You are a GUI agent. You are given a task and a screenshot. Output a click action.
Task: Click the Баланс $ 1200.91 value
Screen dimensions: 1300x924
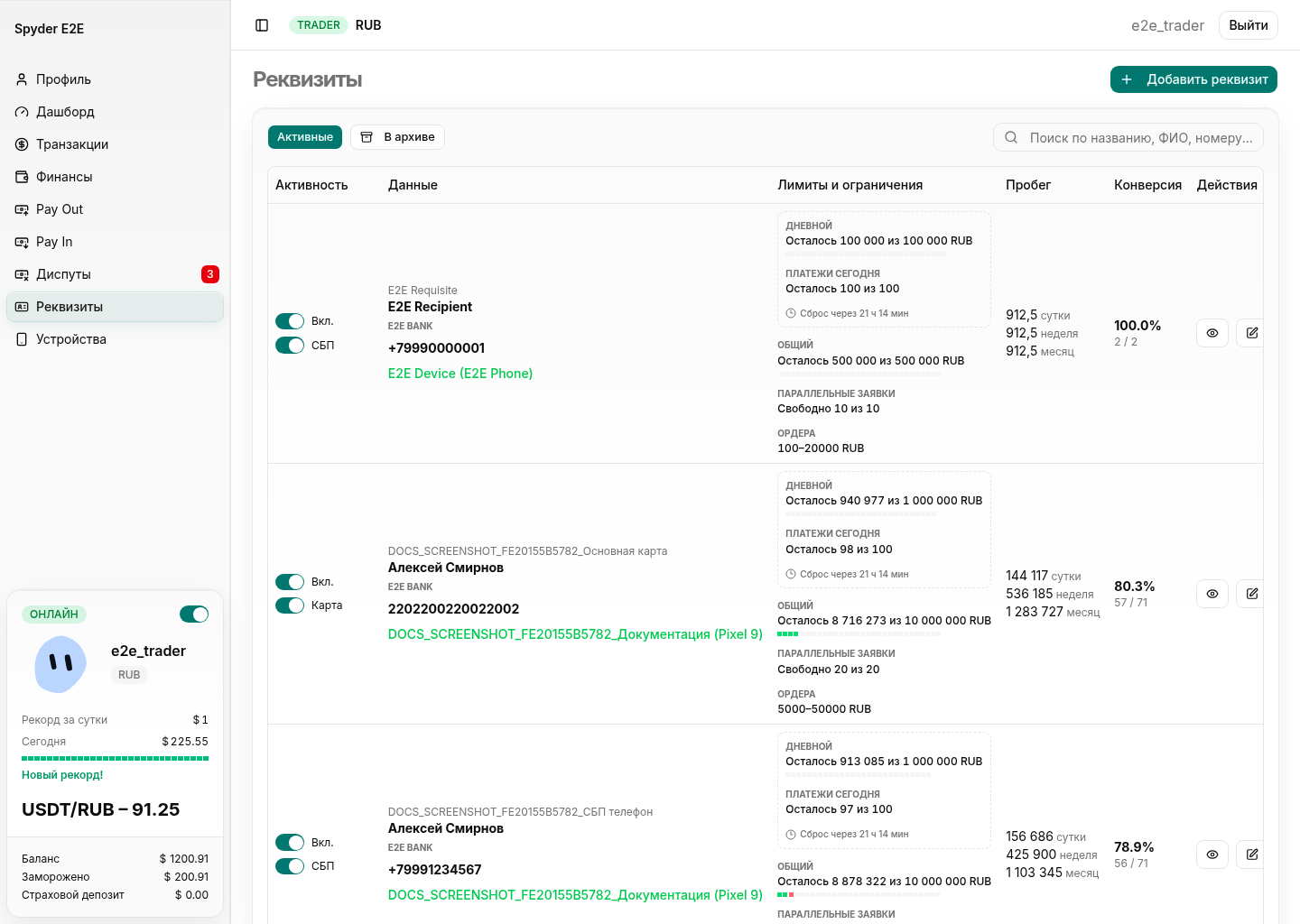(184, 859)
